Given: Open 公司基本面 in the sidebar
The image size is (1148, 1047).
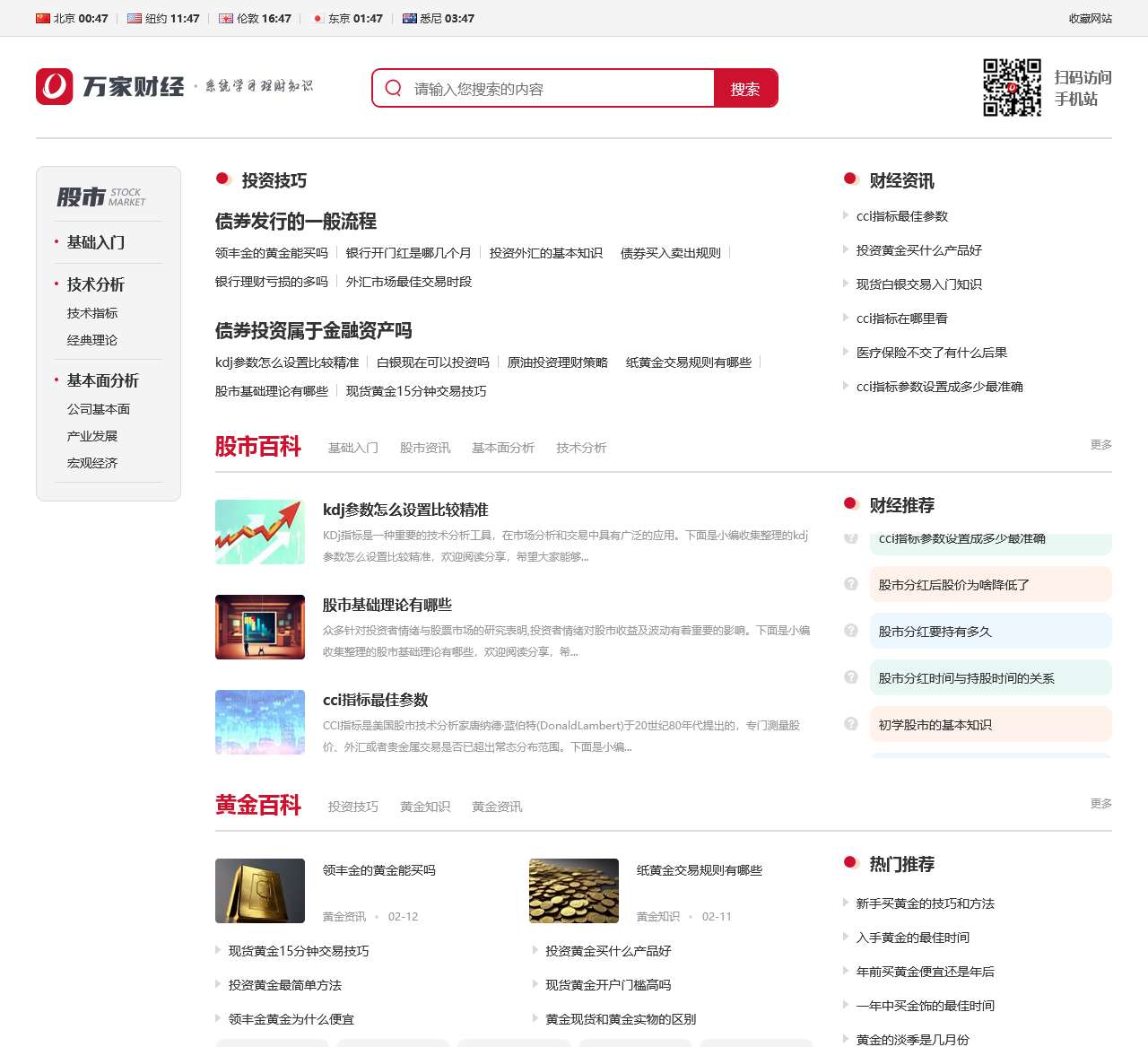Looking at the screenshot, I should click(x=99, y=409).
